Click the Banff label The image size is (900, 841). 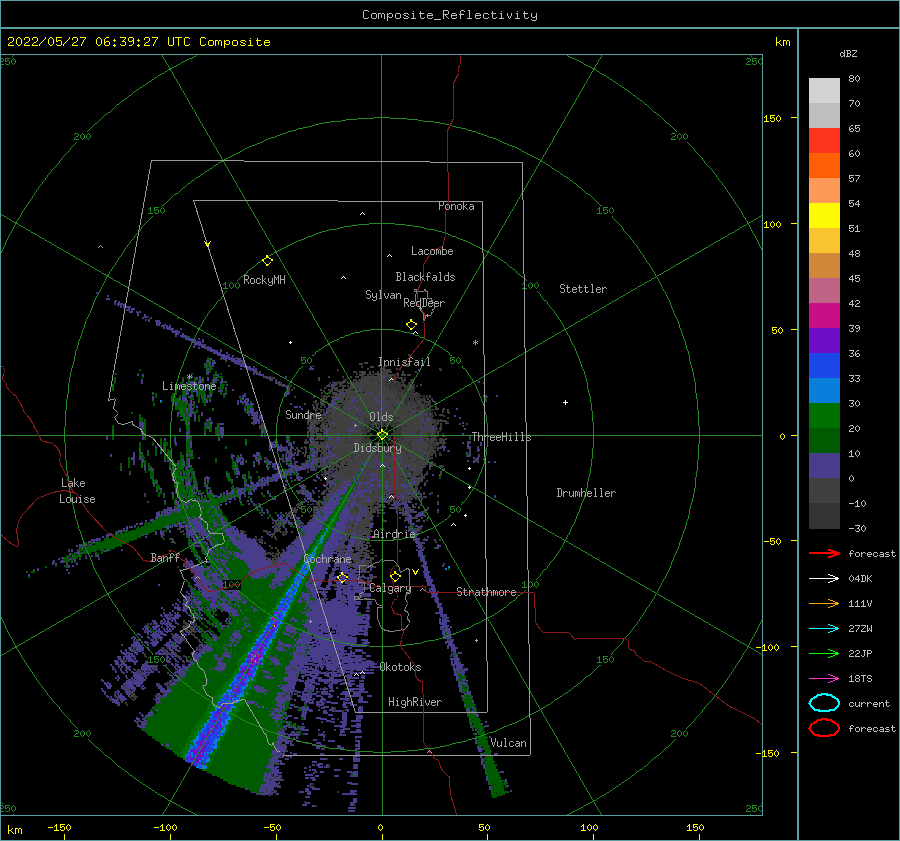(x=165, y=557)
